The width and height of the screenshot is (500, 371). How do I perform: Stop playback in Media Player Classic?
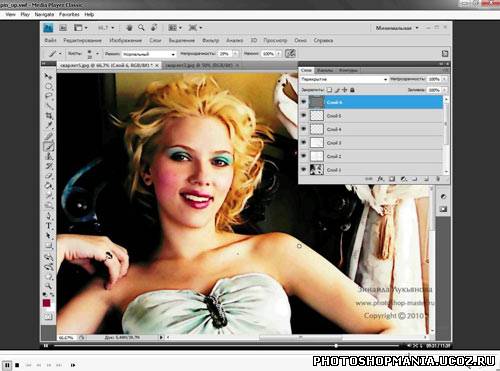click(x=17, y=365)
